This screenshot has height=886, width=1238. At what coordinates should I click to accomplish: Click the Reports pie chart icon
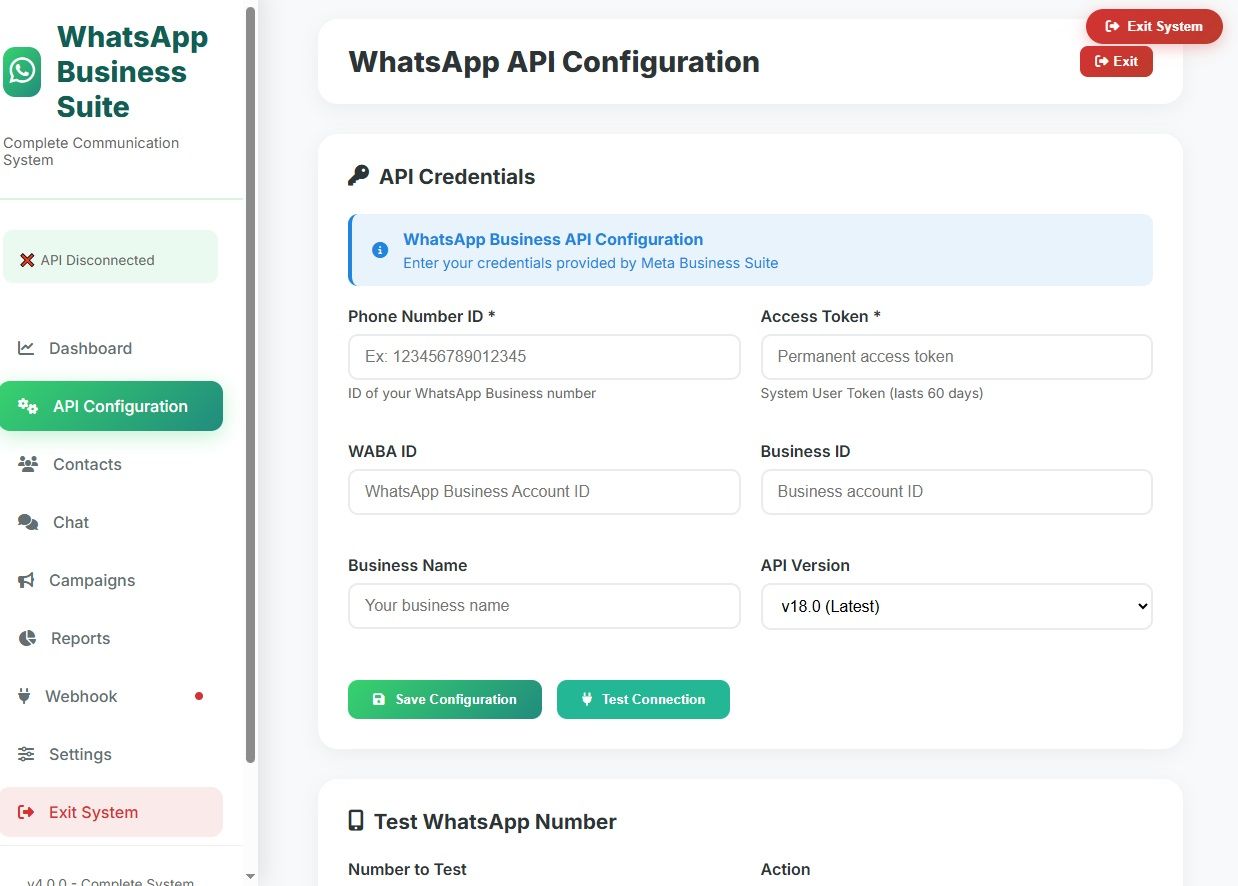pyautogui.click(x=28, y=638)
